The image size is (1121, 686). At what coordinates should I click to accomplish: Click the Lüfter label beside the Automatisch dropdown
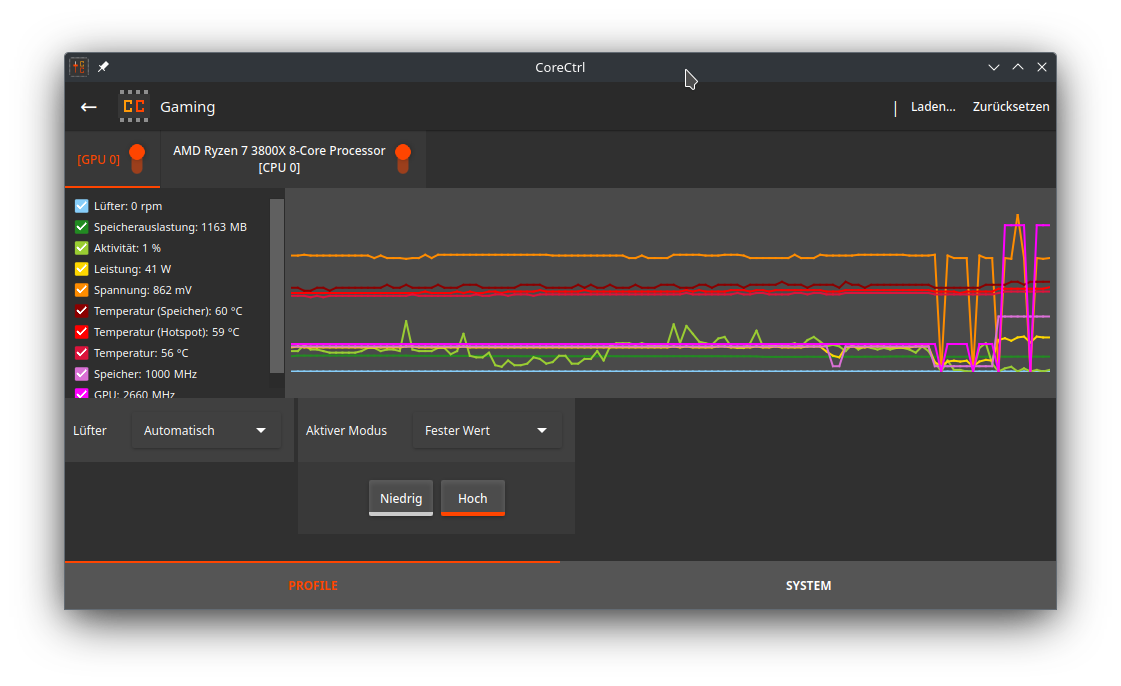[x=89, y=431]
